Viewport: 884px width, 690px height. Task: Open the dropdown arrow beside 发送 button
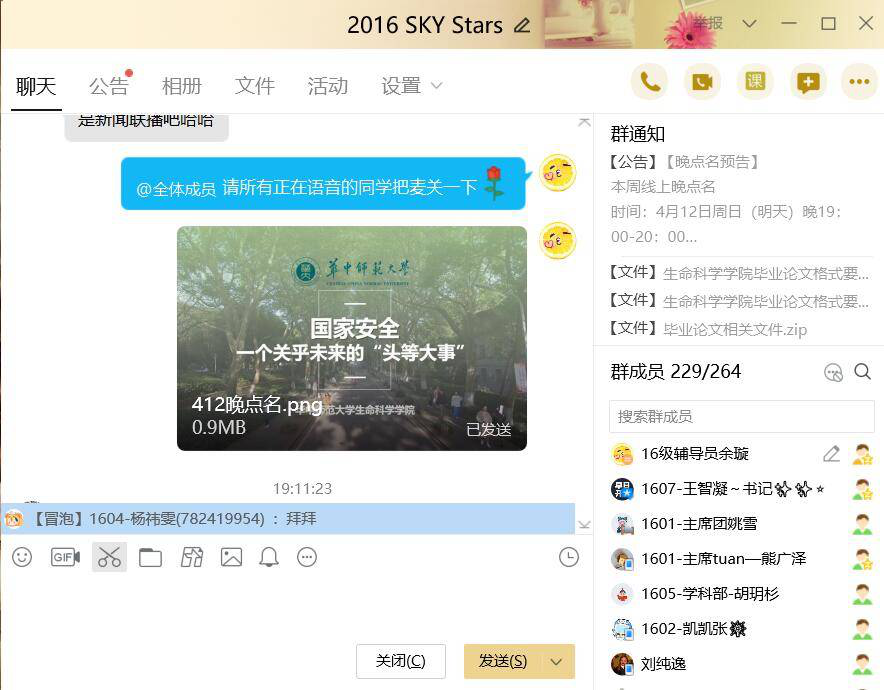557,661
